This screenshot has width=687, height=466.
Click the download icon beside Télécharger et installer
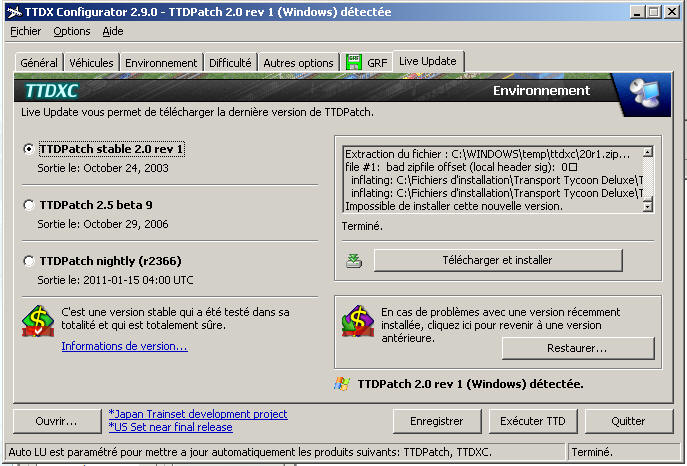[x=354, y=261]
